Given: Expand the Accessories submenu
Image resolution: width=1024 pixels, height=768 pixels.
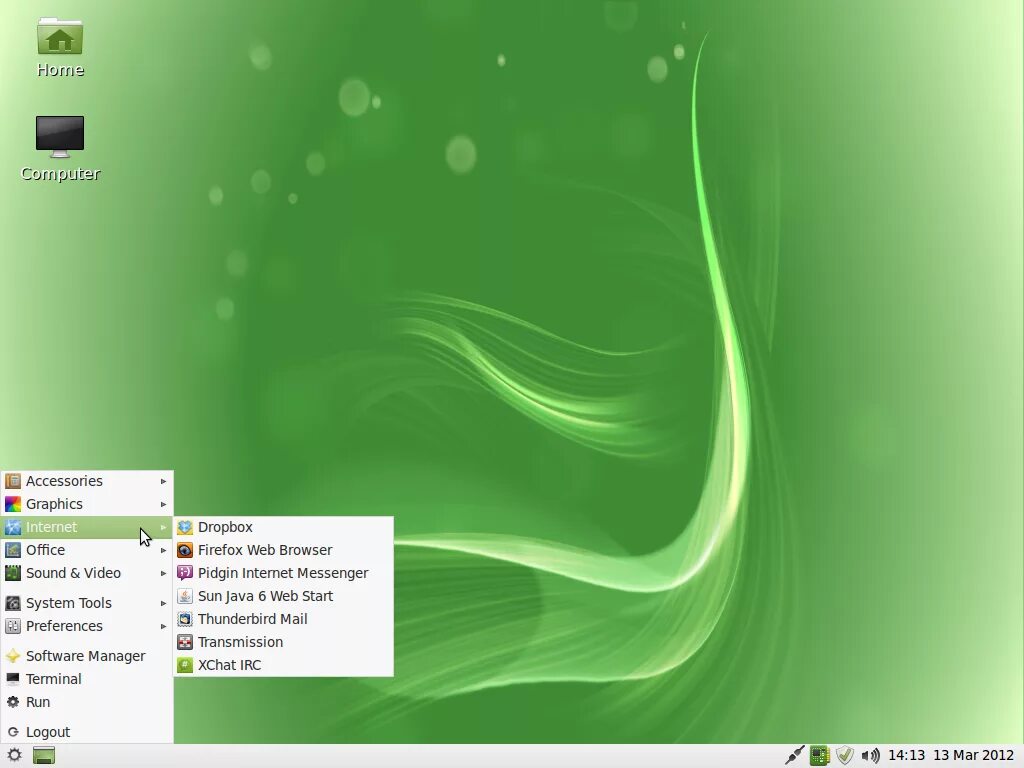Looking at the screenshot, I should 64,481.
